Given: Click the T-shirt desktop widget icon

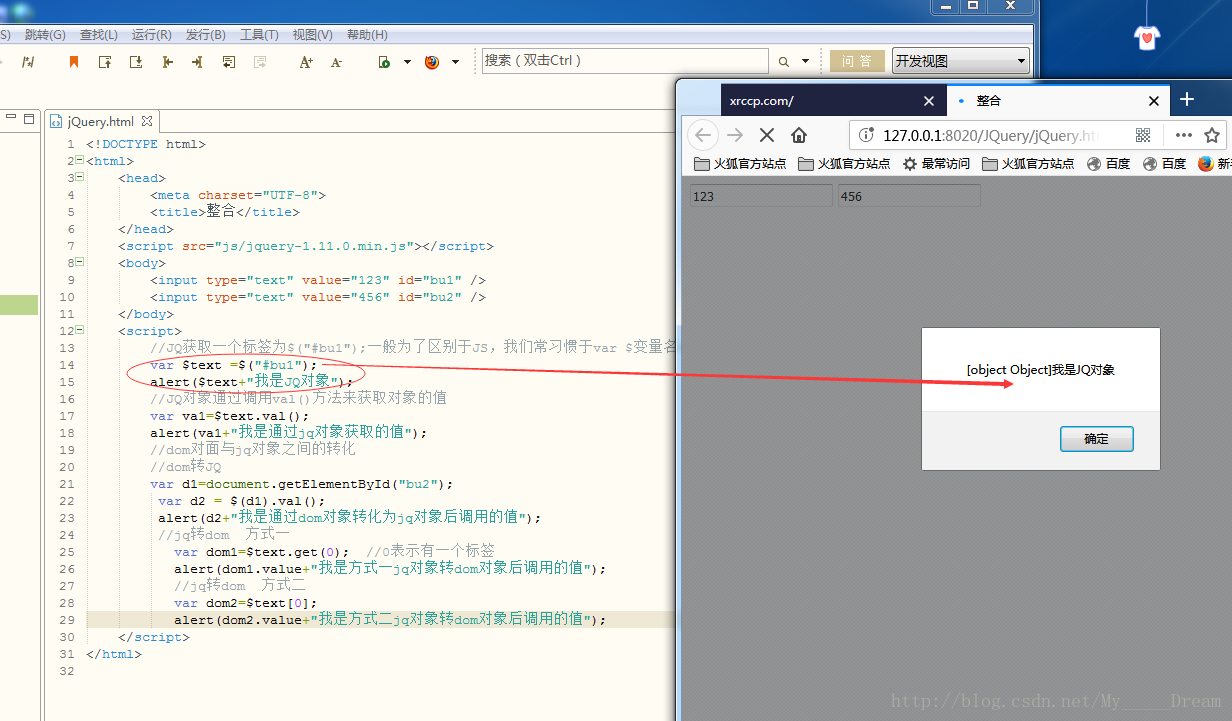Looking at the screenshot, I should click(1148, 38).
